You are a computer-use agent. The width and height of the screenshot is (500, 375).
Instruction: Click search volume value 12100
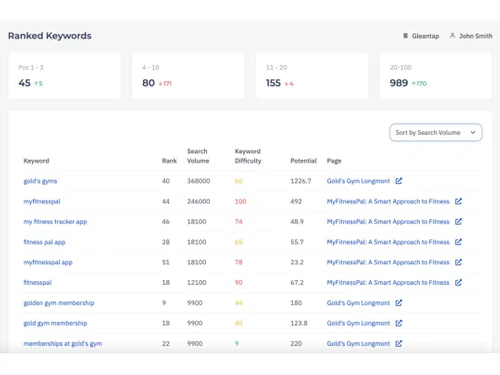[197, 283]
